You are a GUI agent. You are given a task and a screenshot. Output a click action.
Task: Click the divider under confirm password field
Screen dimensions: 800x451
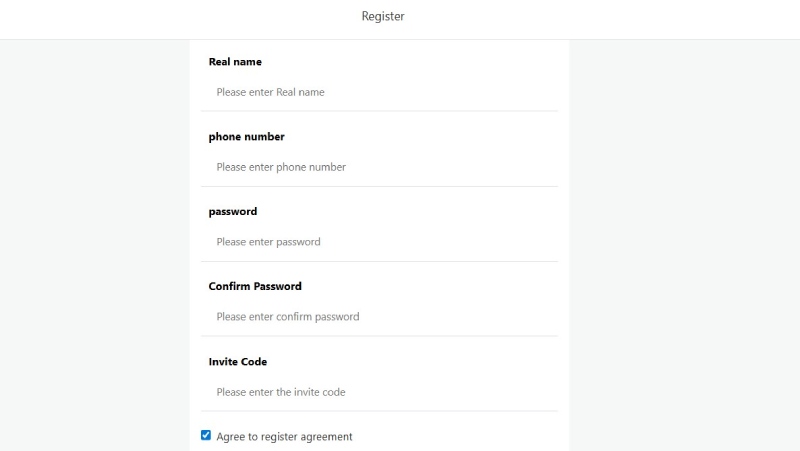tap(380, 336)
